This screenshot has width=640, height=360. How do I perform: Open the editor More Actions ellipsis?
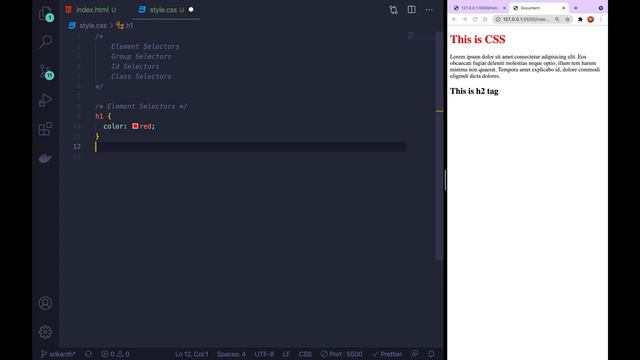click(429, 10)
